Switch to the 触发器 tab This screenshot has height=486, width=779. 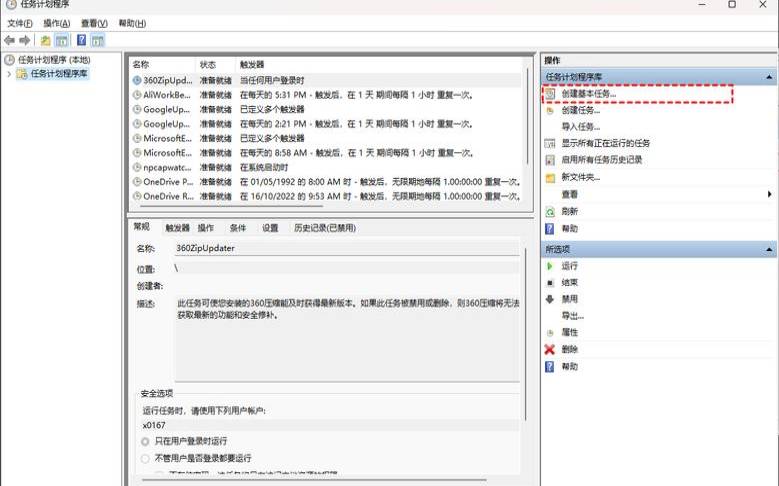pyautogui.click(x=177, y=228)
